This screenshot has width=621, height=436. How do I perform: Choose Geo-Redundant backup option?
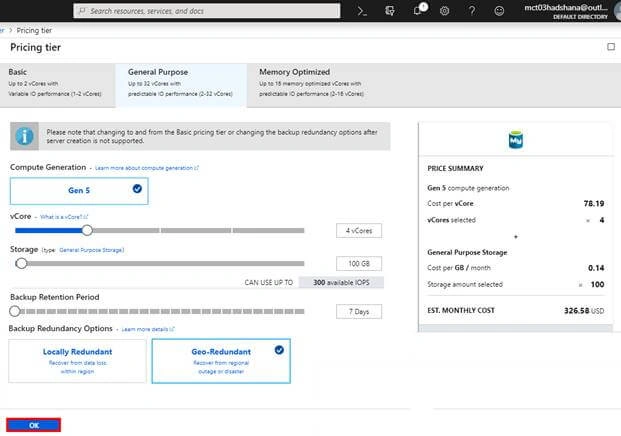tap(221, 361)
